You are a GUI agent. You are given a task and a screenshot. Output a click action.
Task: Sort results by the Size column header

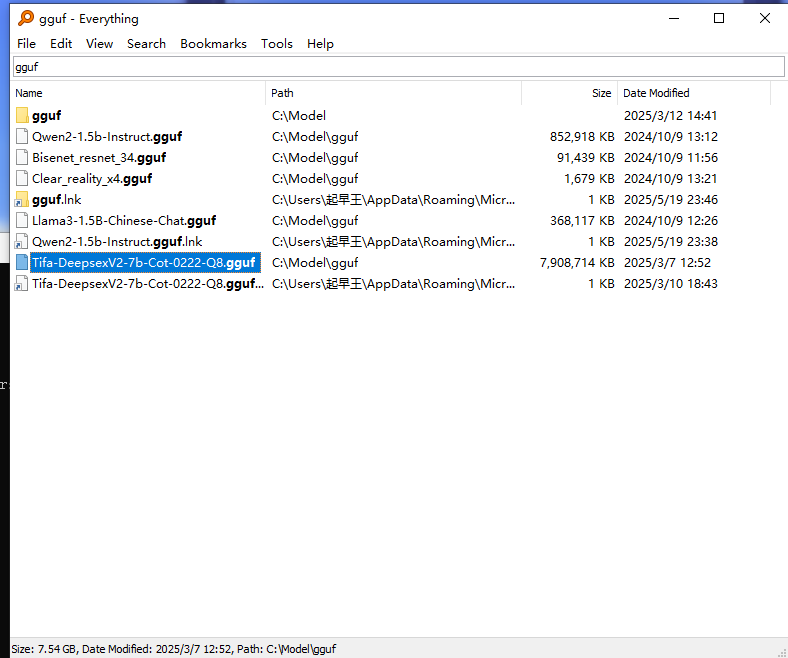pos(570,93)
